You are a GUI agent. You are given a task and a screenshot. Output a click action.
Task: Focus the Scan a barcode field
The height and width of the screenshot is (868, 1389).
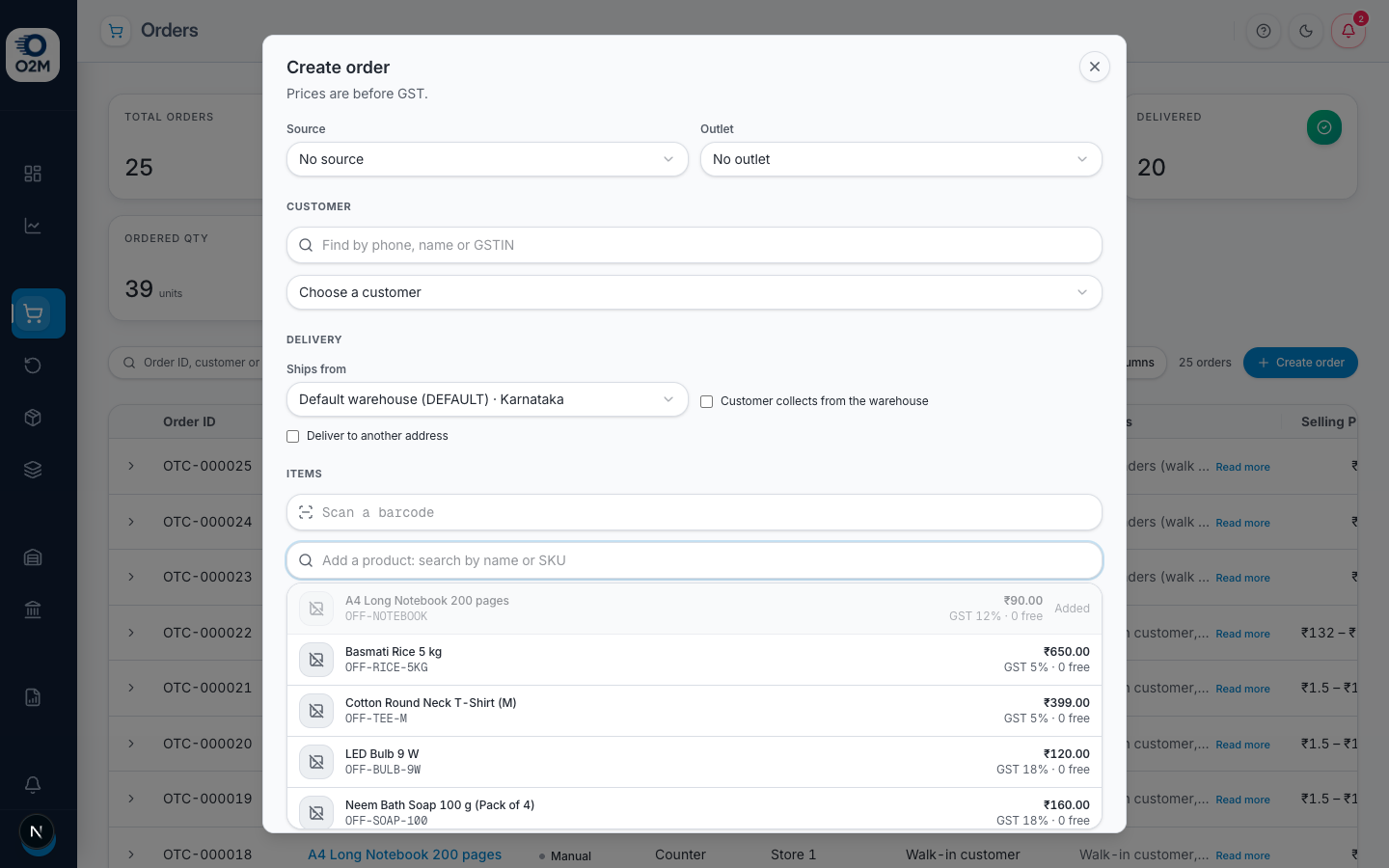point(694,512)
